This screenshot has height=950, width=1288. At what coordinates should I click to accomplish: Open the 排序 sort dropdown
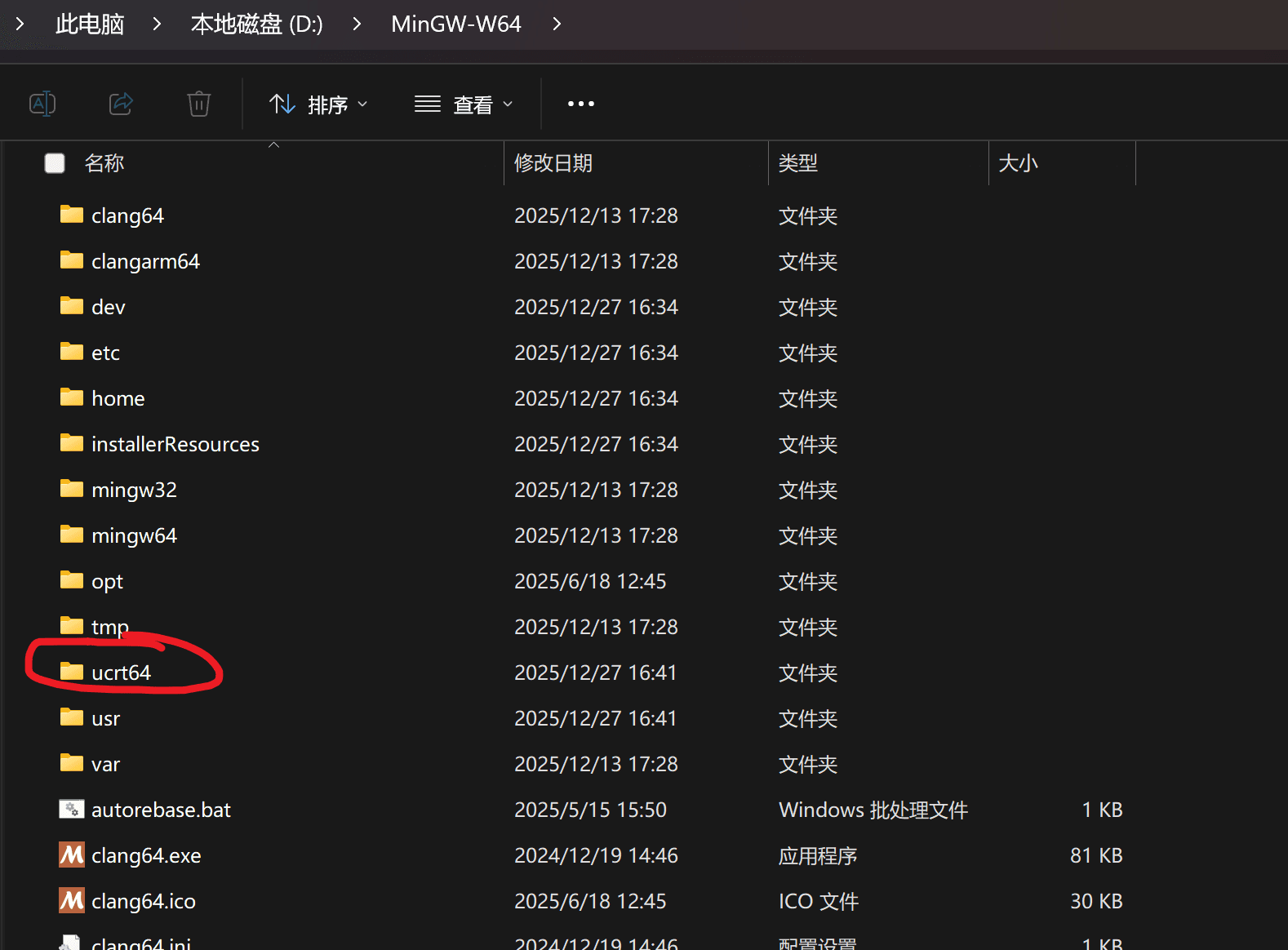click(319, 104)
